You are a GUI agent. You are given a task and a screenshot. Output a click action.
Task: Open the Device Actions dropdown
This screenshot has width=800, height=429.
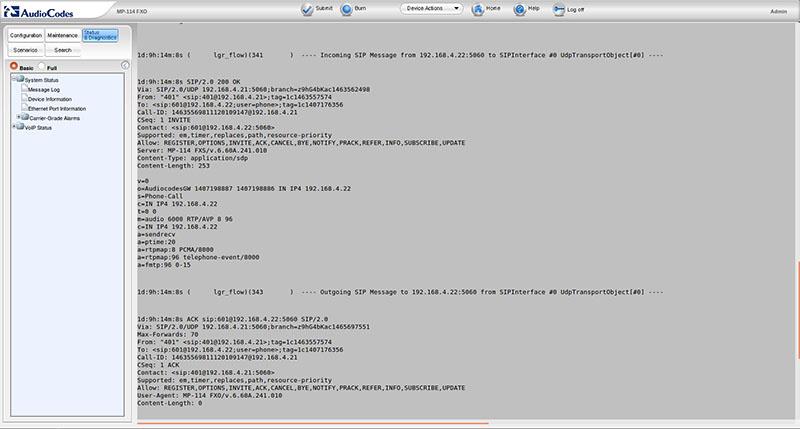[432, 9]
